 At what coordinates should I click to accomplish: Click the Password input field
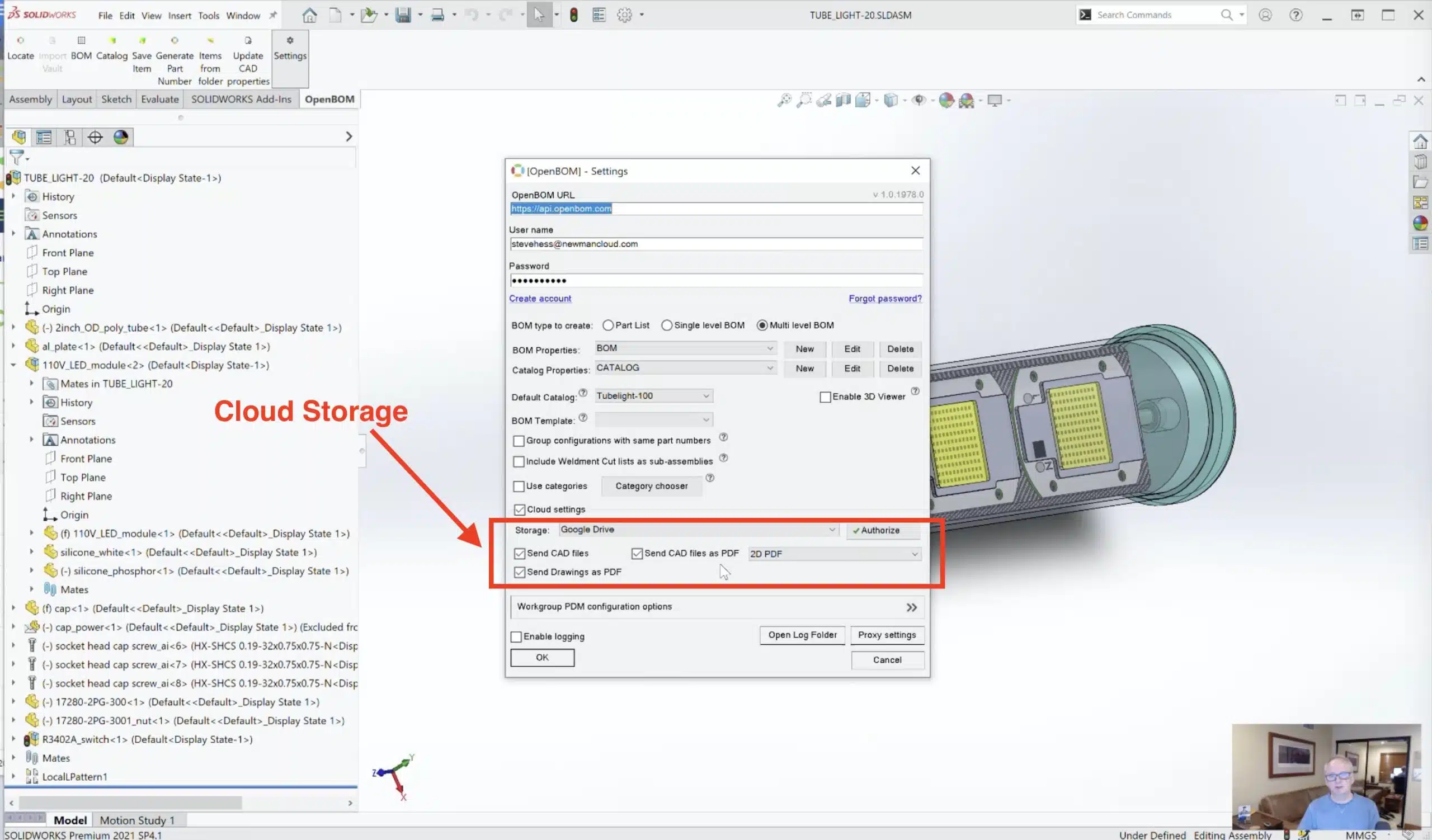[716, 281]
